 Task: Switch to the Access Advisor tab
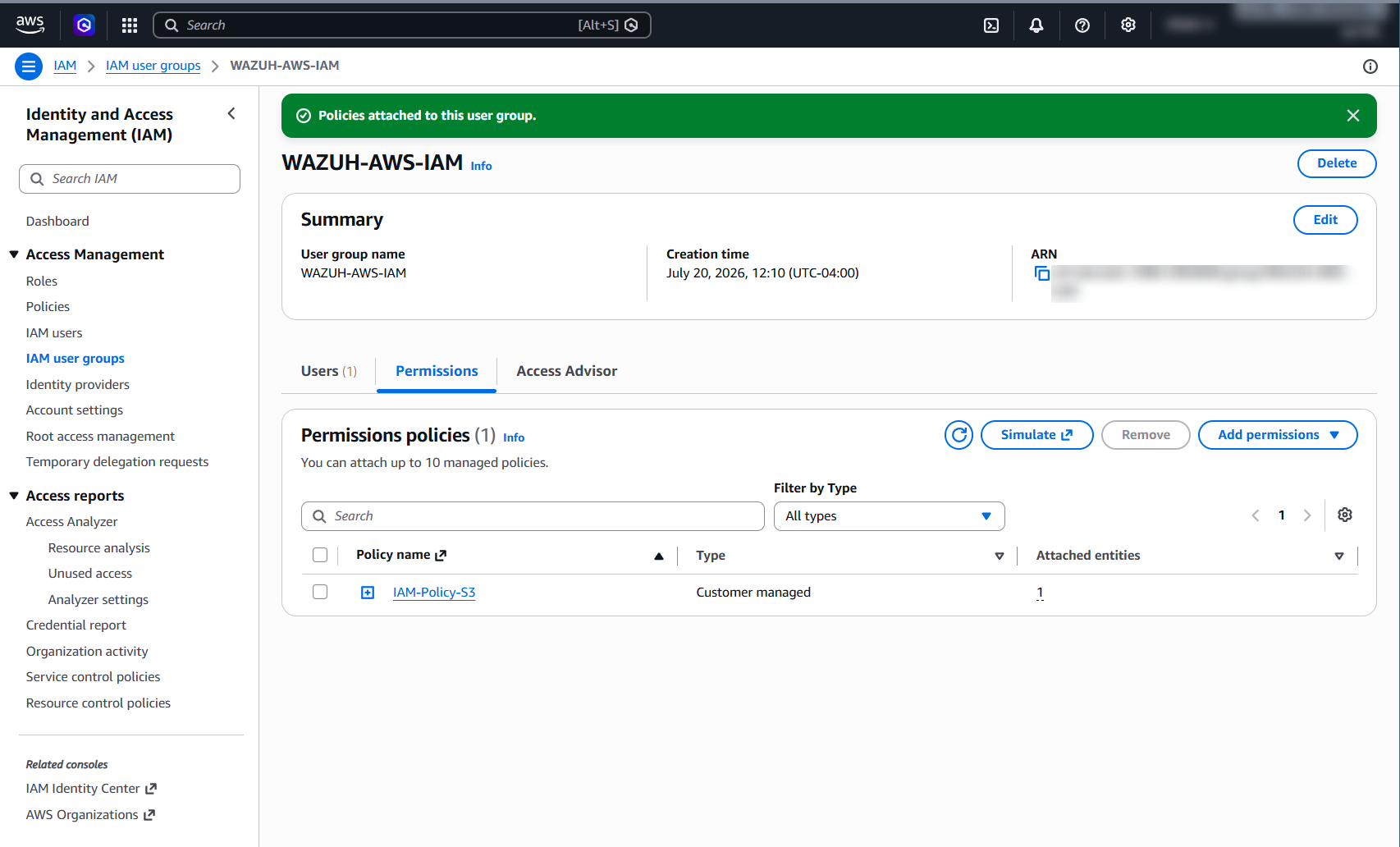[567, 371]
